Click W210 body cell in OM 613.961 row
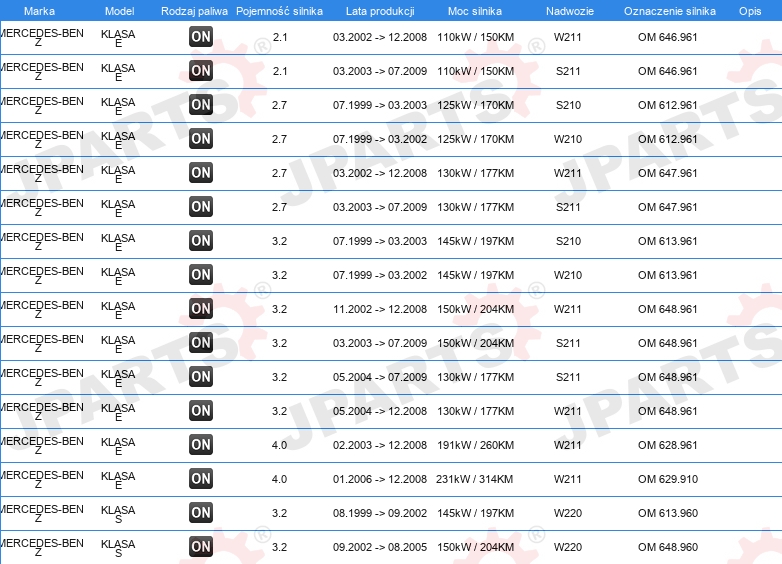 pyautogui.click(x=568, y=275)
